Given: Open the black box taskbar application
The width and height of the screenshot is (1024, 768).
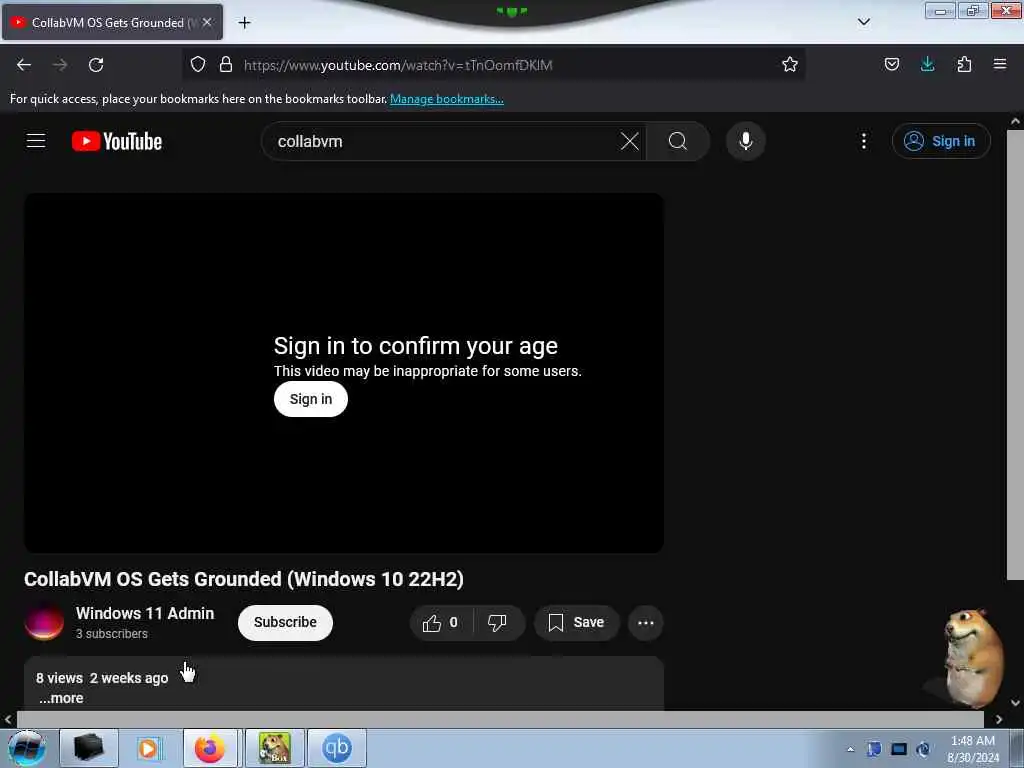Looking at the screenshot, I should pyautogui.click(x=89, y=748).
